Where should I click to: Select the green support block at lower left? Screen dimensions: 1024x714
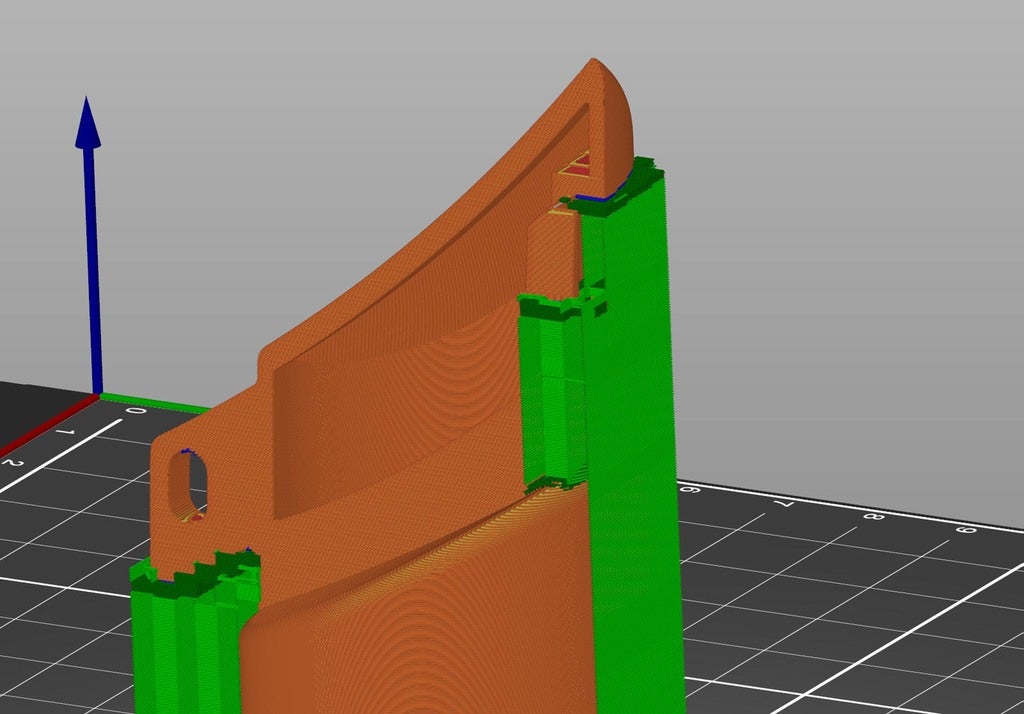[x=190, y=640]
